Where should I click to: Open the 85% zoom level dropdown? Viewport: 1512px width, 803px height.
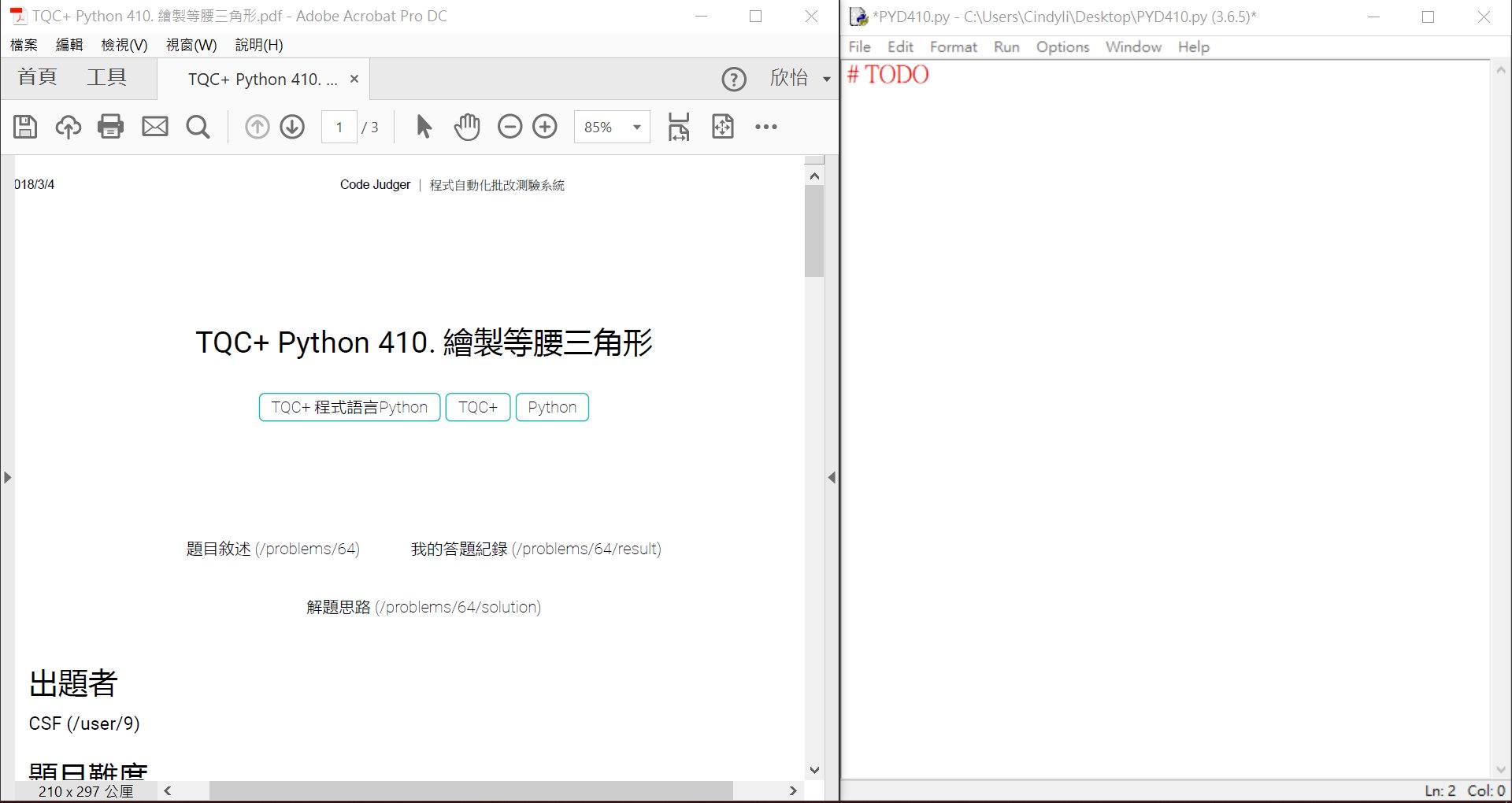pos(637,127)
